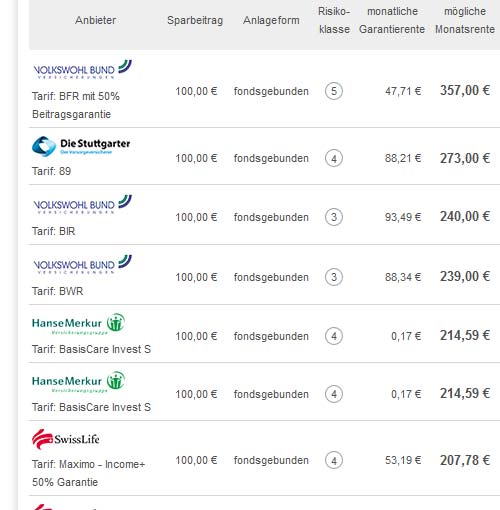Click risk class 3 icon for Tarif BIR
The image size is (500, 510).
[x=334, y=217]
